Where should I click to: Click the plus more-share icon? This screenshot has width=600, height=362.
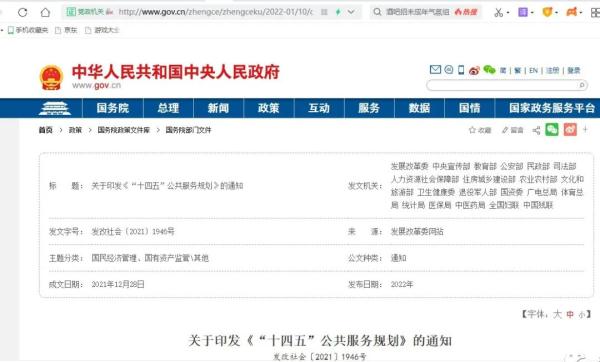[x=585, y=130]
